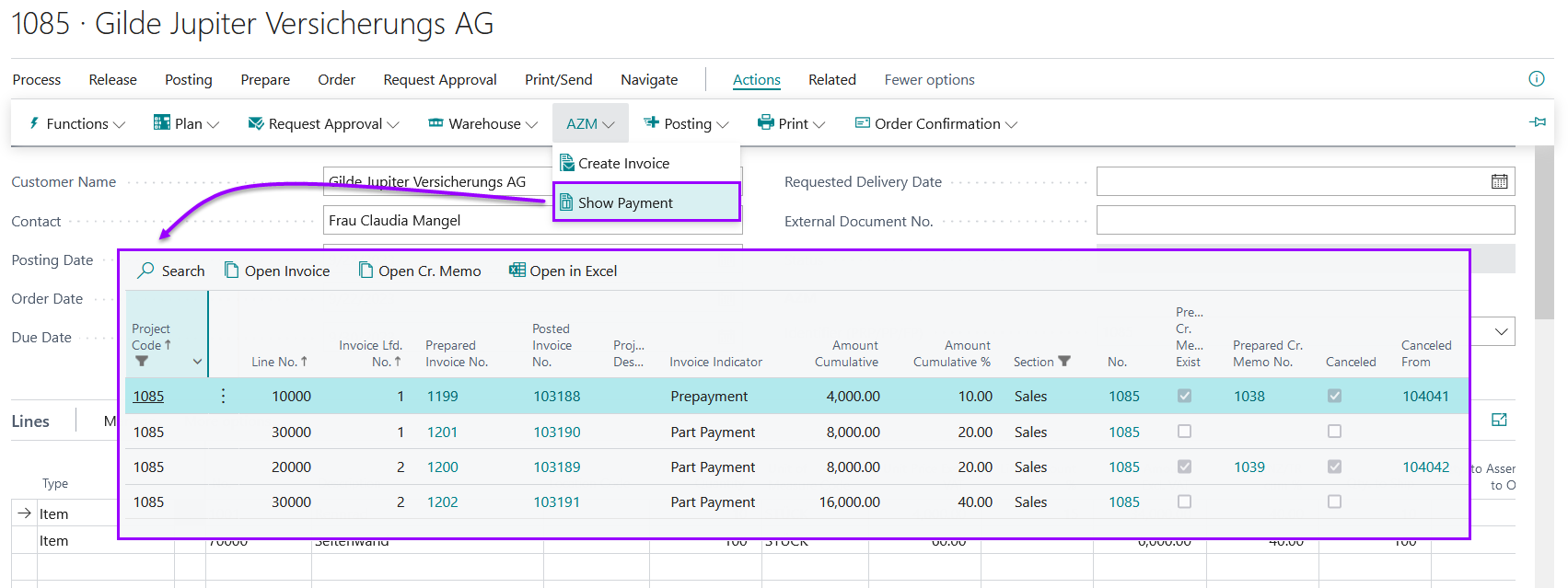Click the Order Confirmation icon
The width and height of the screenshot is (1568, 588).
(863, 122)
